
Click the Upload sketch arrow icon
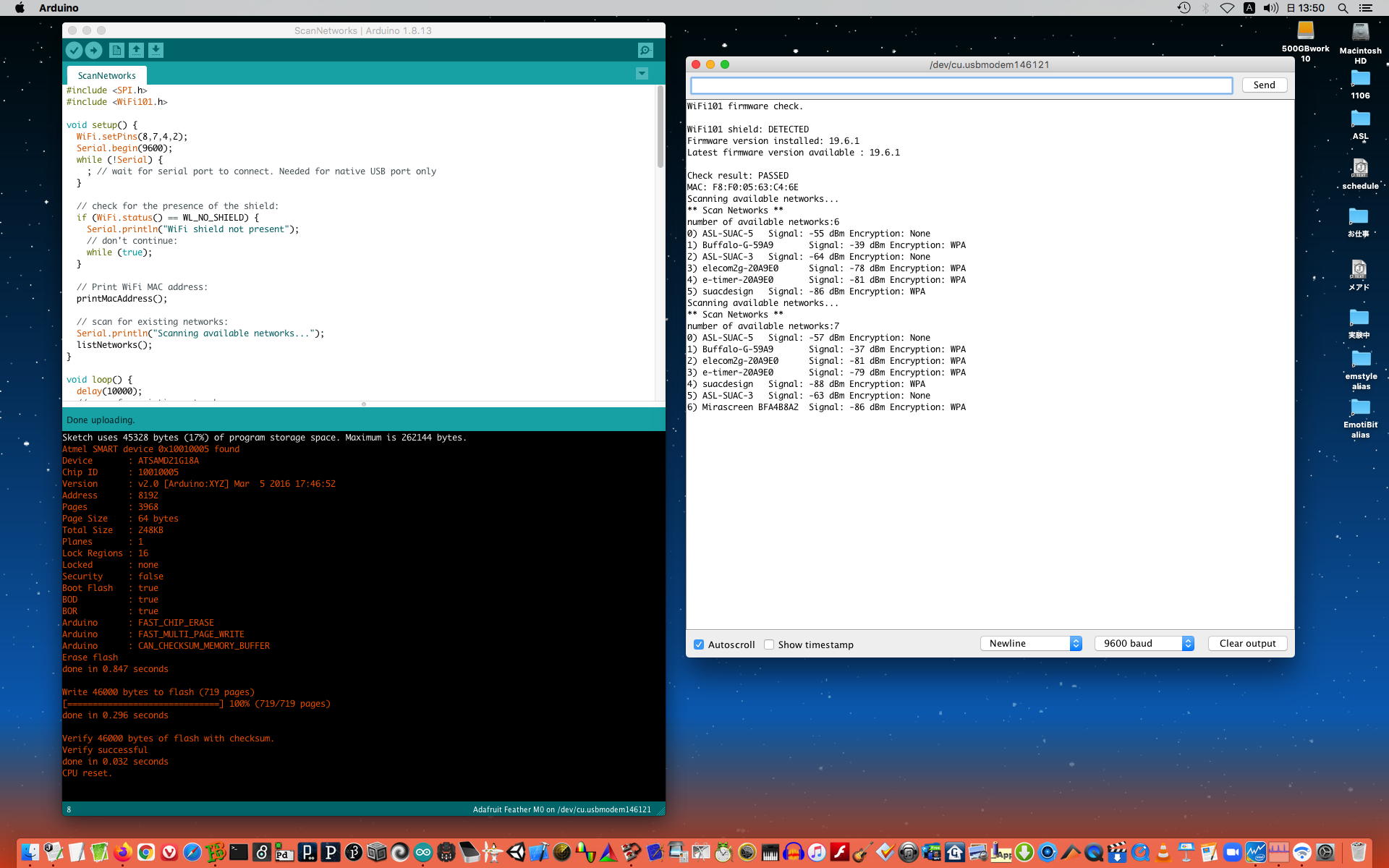tap(94, 50)
